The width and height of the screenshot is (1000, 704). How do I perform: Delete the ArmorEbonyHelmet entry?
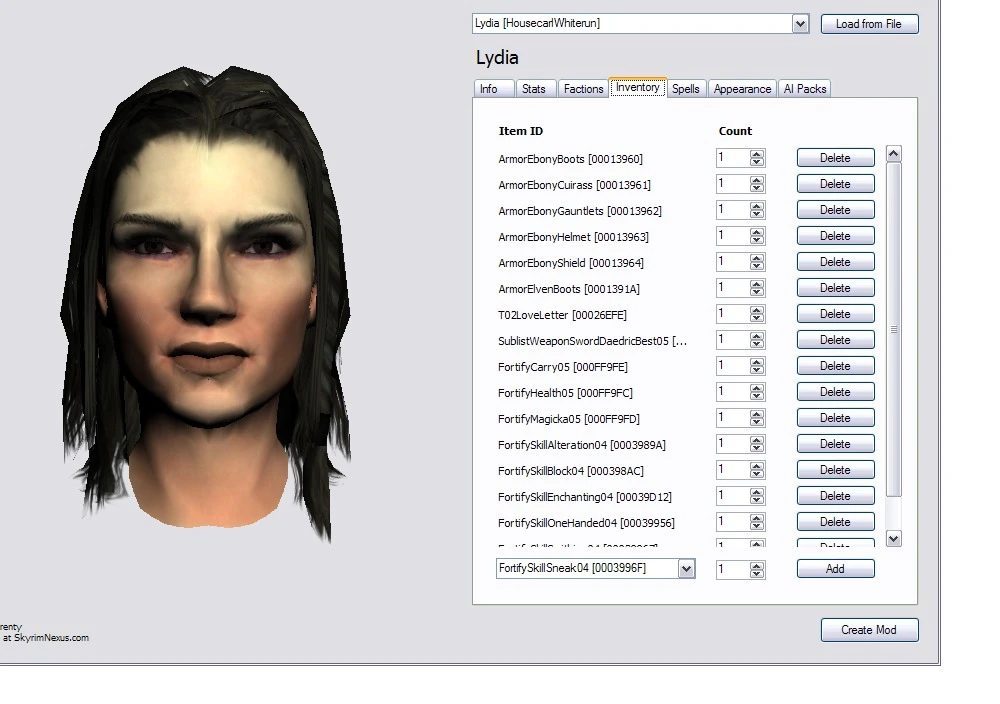[x=835, y=237]
